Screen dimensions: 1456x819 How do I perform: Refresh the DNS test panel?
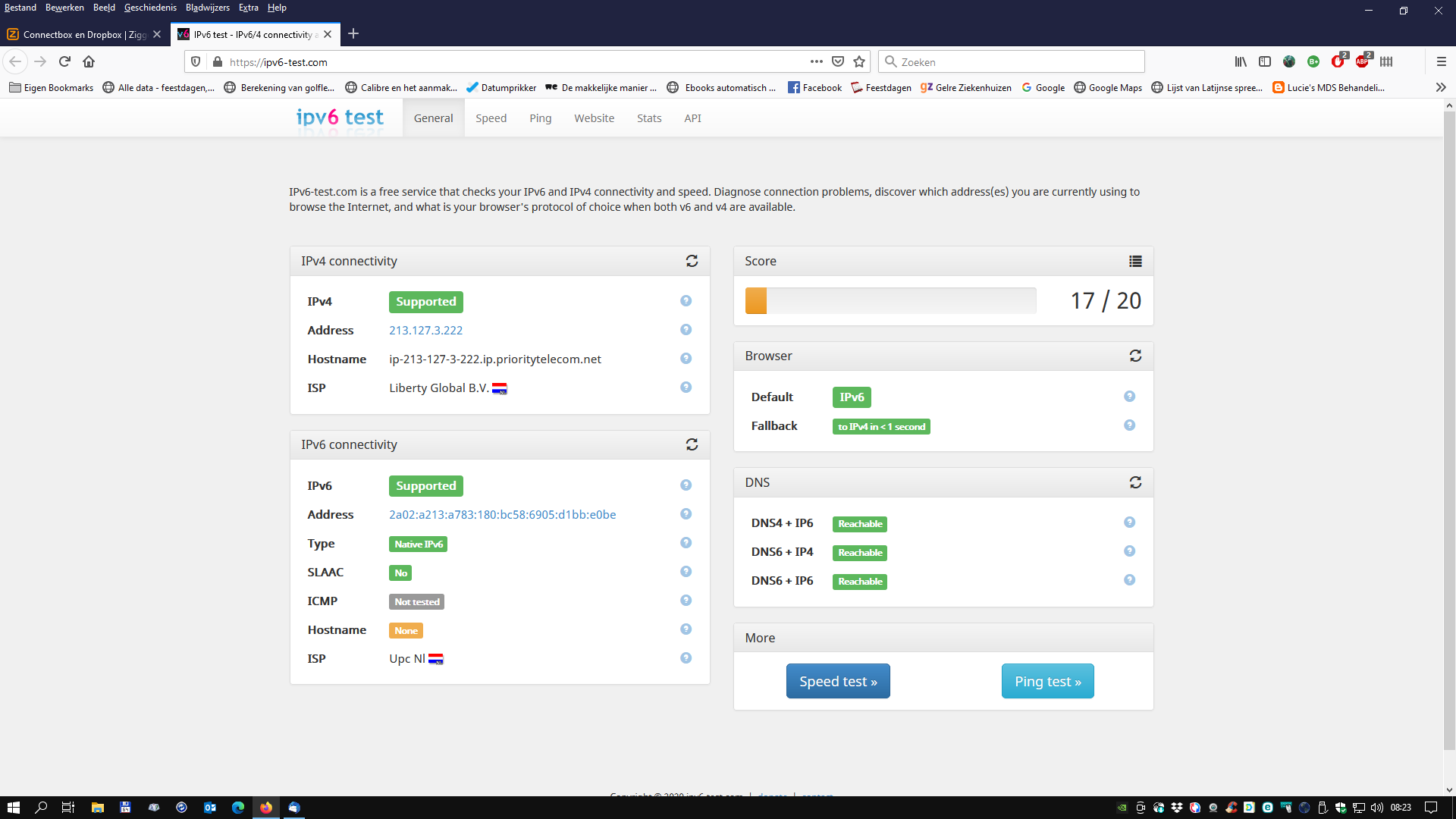(1135, 482)
